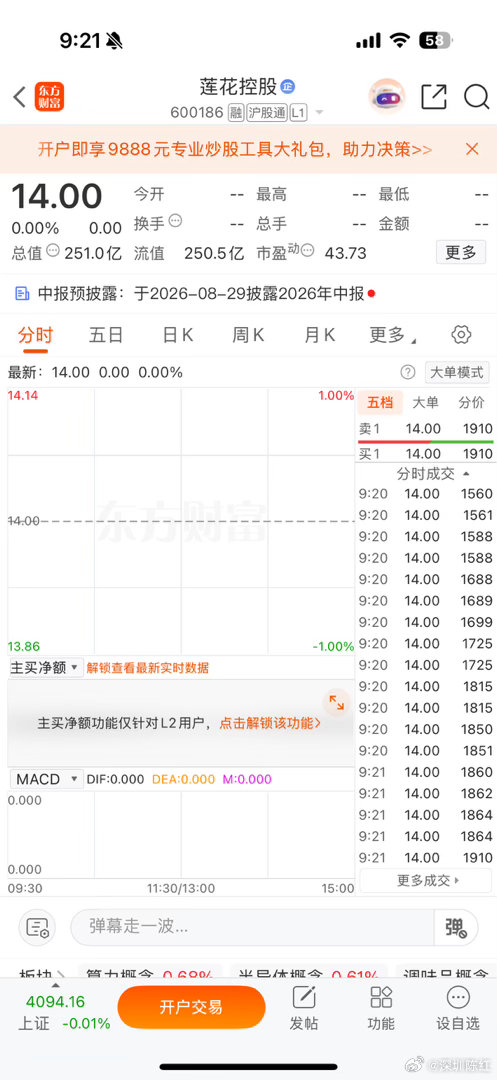Select the 周K chart tab

pyautogui.click(x=248, y=335)
